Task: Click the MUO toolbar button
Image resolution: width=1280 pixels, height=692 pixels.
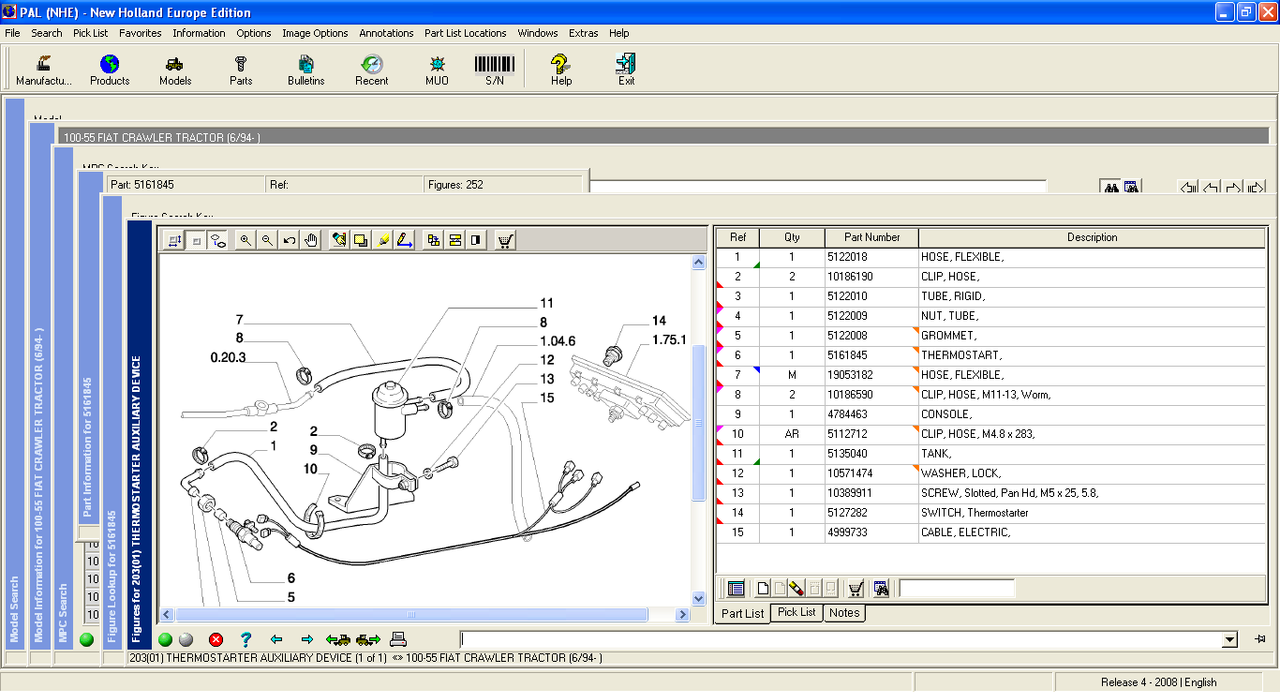Action: 437,70
